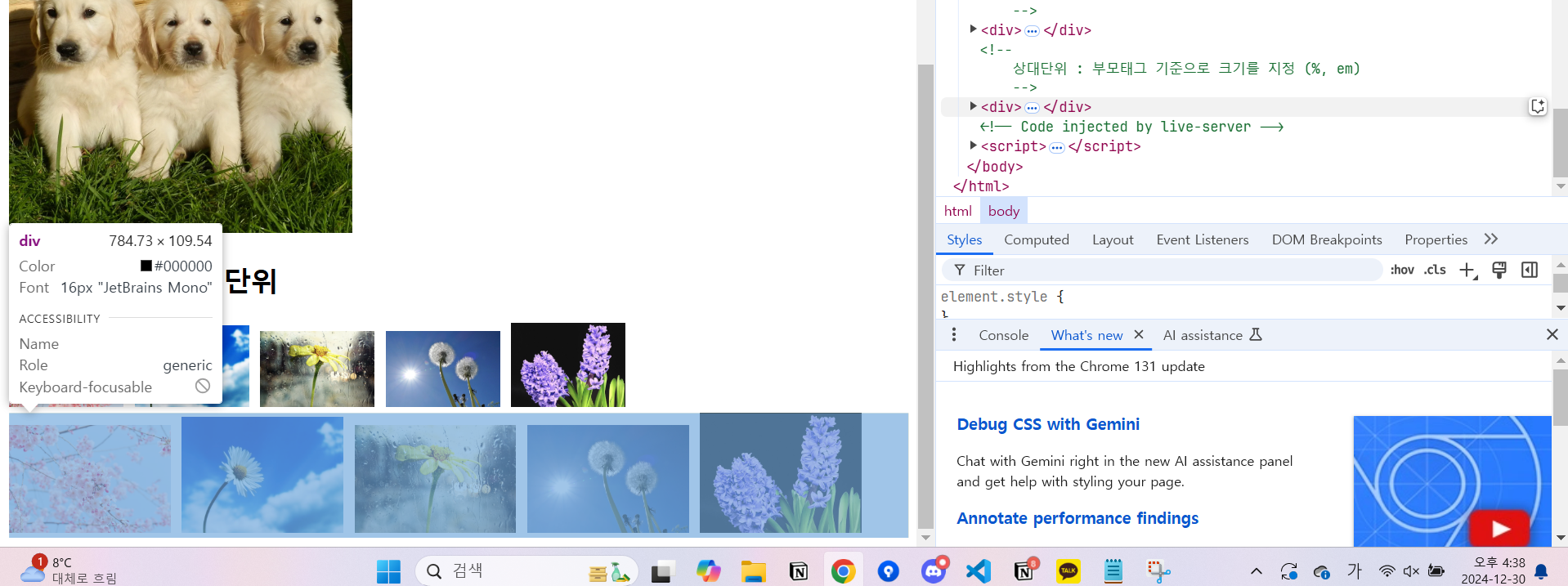Close the DevTools drawer

[1552, 334]
